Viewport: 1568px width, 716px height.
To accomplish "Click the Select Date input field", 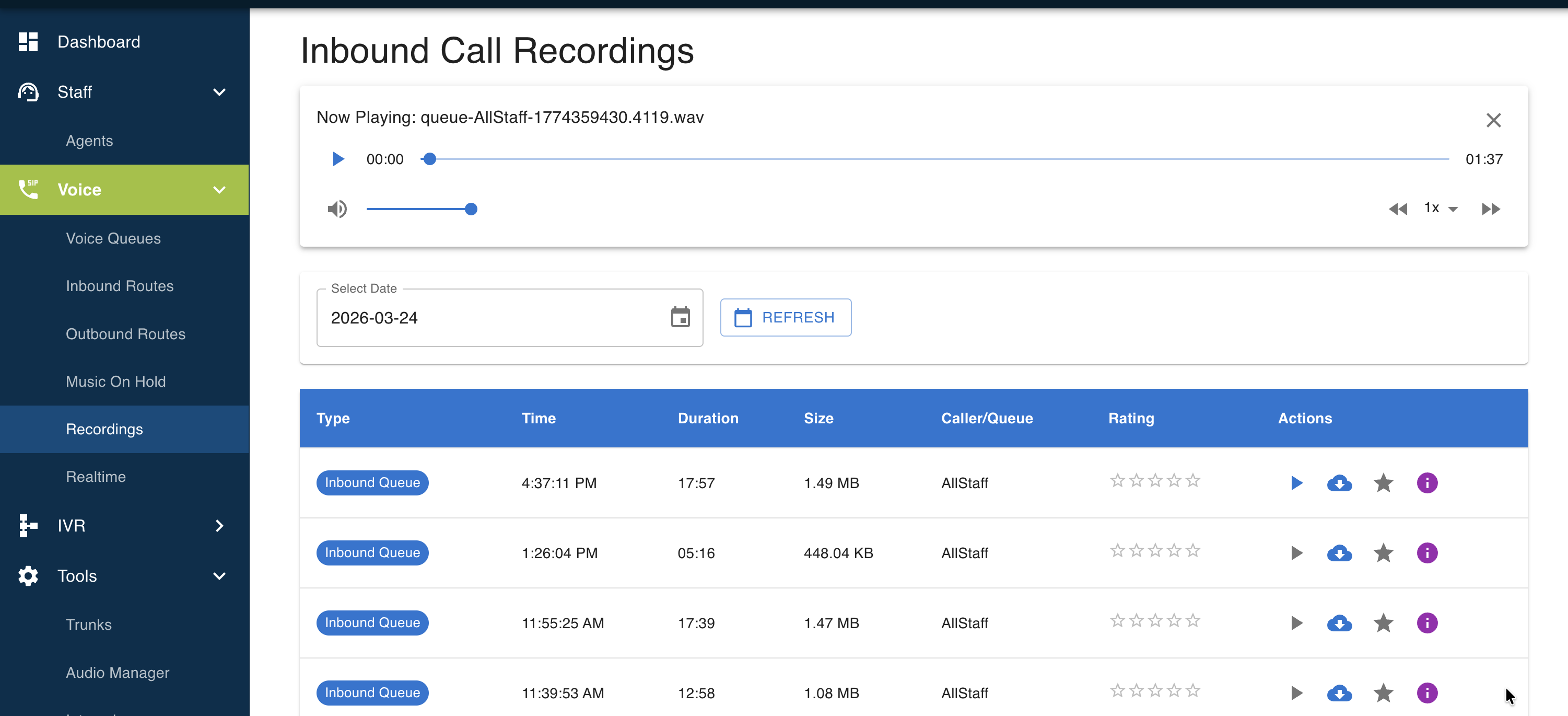I will pyautogui.click(x=509, y=318).
